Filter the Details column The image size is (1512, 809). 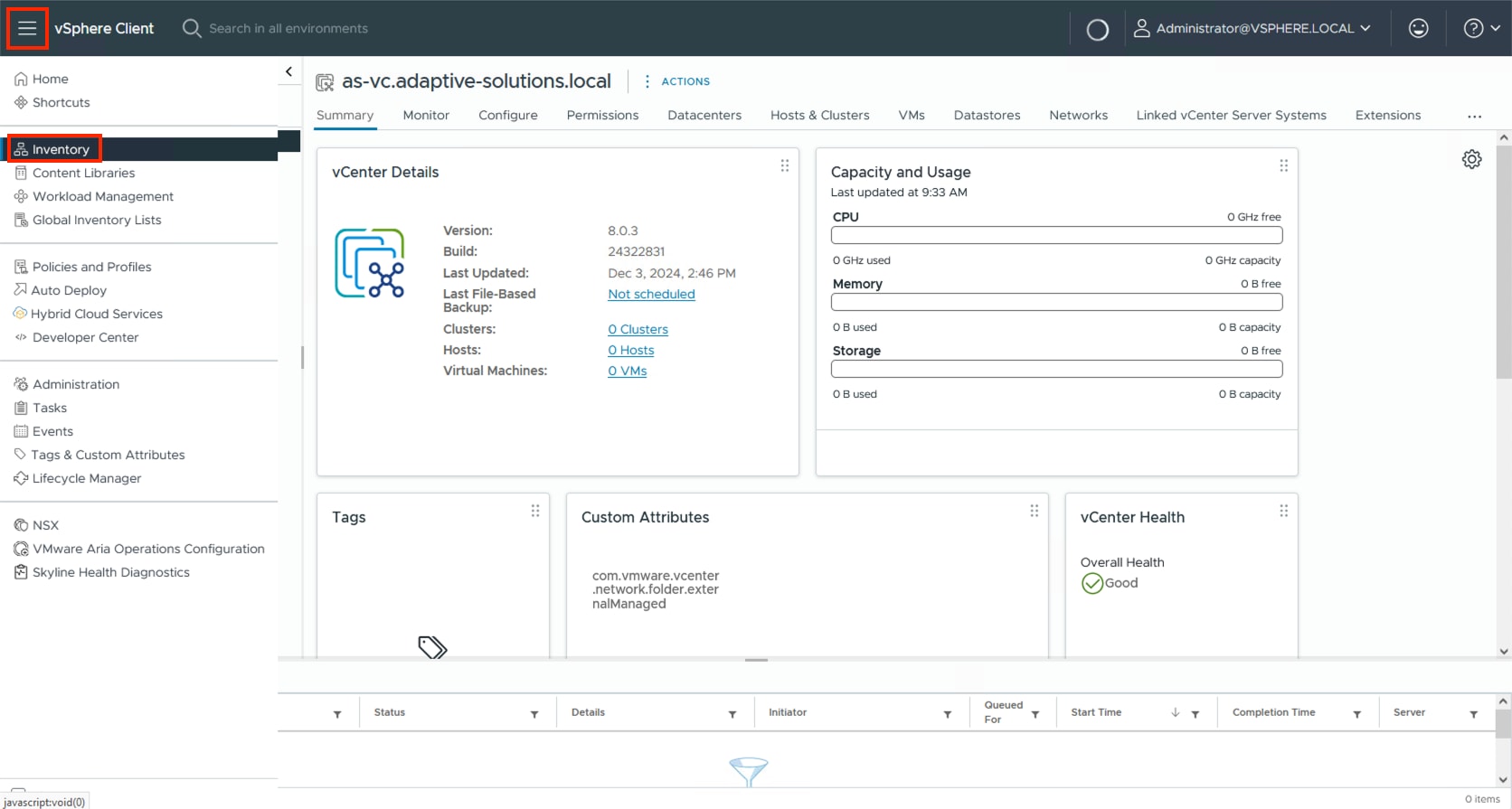coord(732,714)
